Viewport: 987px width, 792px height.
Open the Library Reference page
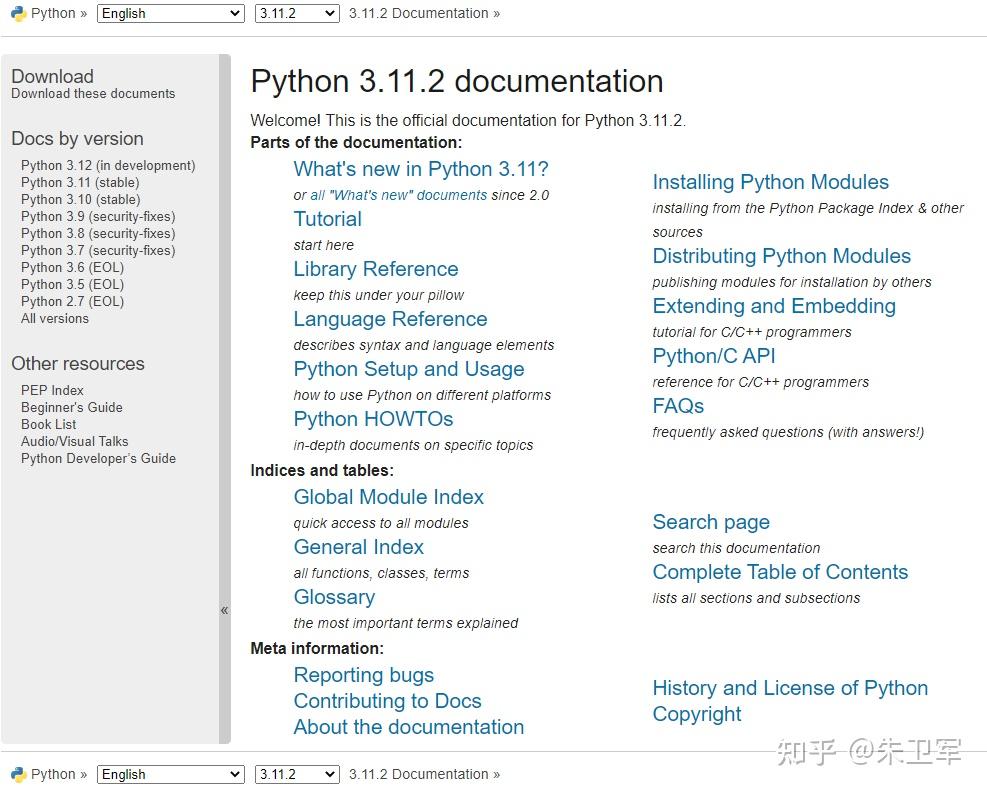pos(375,269)
